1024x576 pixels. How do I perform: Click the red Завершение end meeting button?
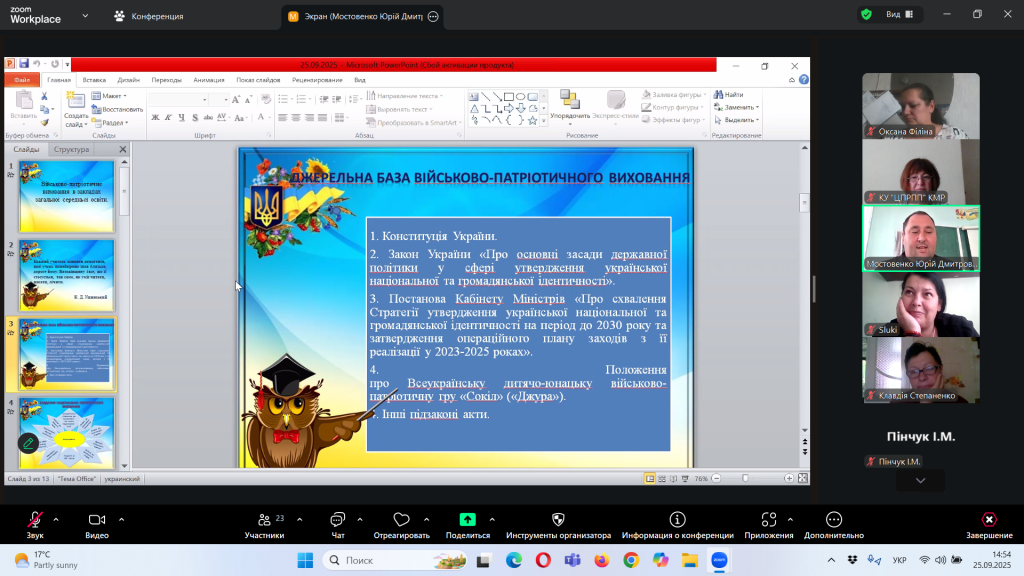click(988, 520)
